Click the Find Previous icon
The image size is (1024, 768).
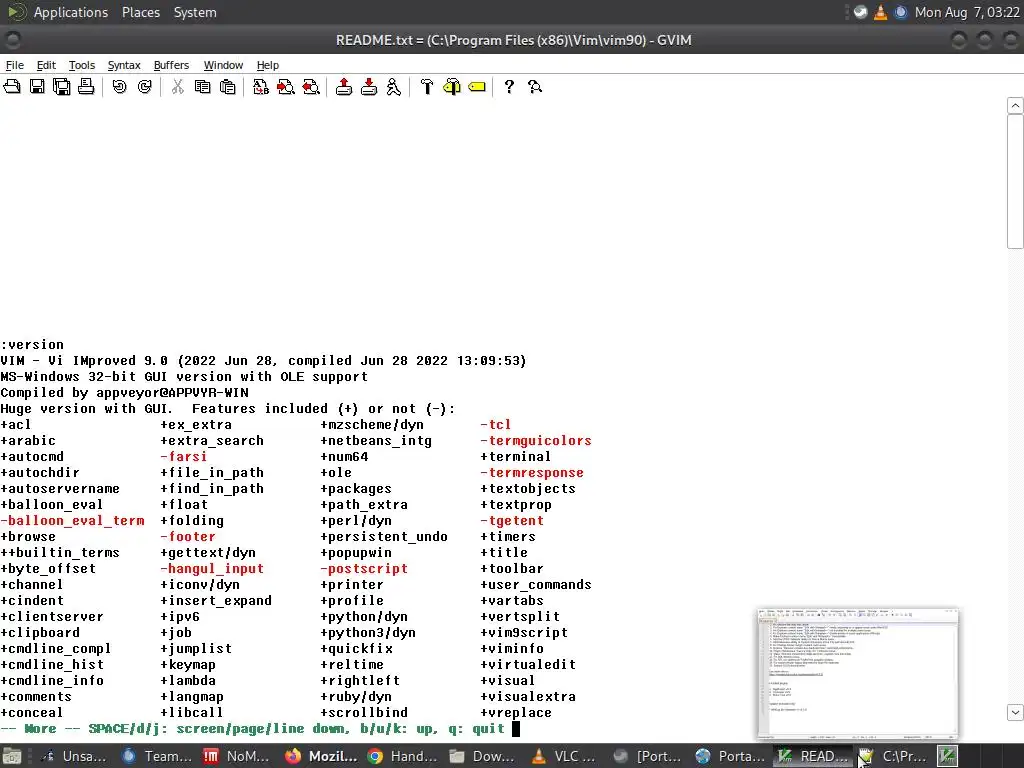click(311, 87)
